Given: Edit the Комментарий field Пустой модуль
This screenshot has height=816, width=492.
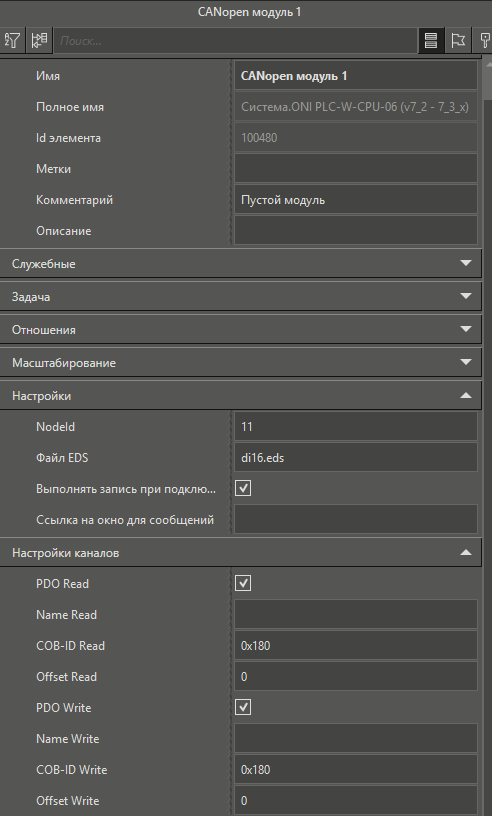Looking at the screenshot, I should [x=356, y=200].
